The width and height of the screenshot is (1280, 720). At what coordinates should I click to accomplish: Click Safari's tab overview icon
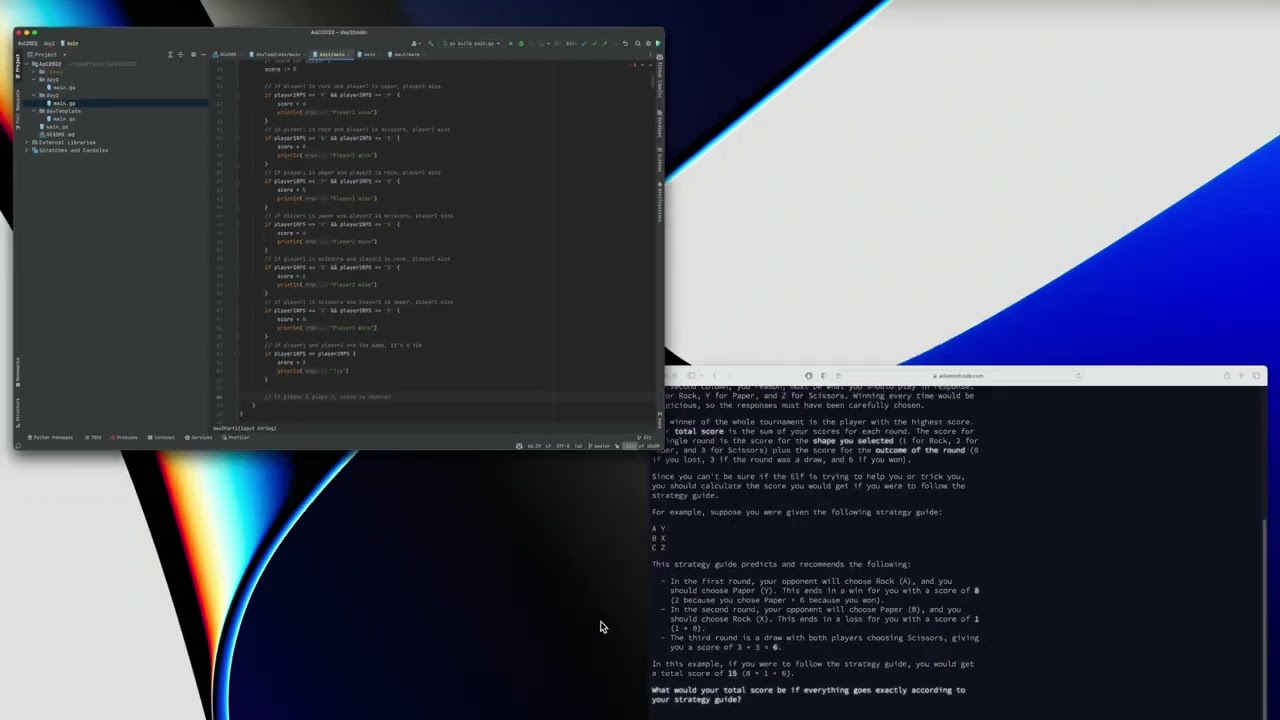coord(1256,376)
